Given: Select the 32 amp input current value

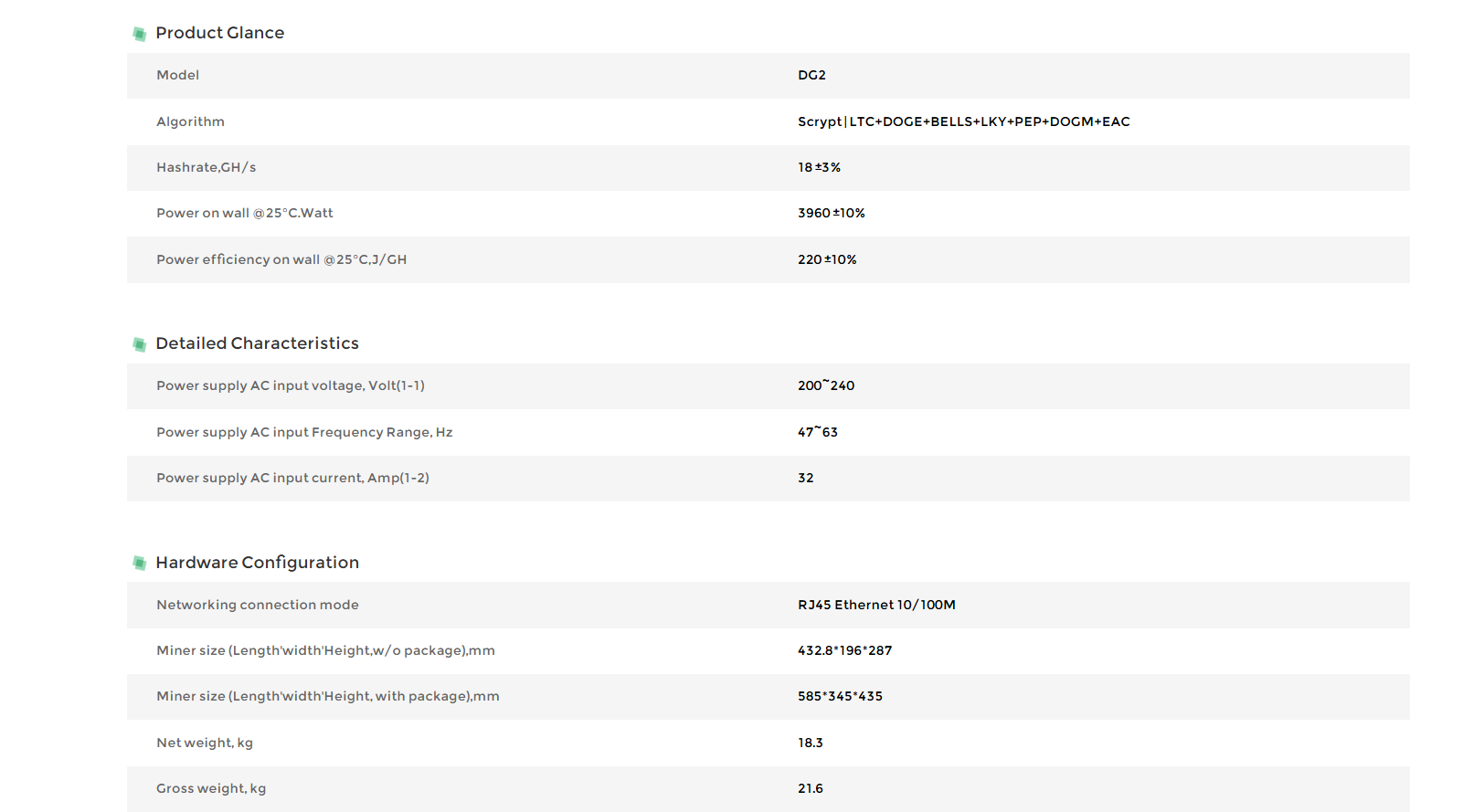Looking at the screenshot, I should click(805, 479).
